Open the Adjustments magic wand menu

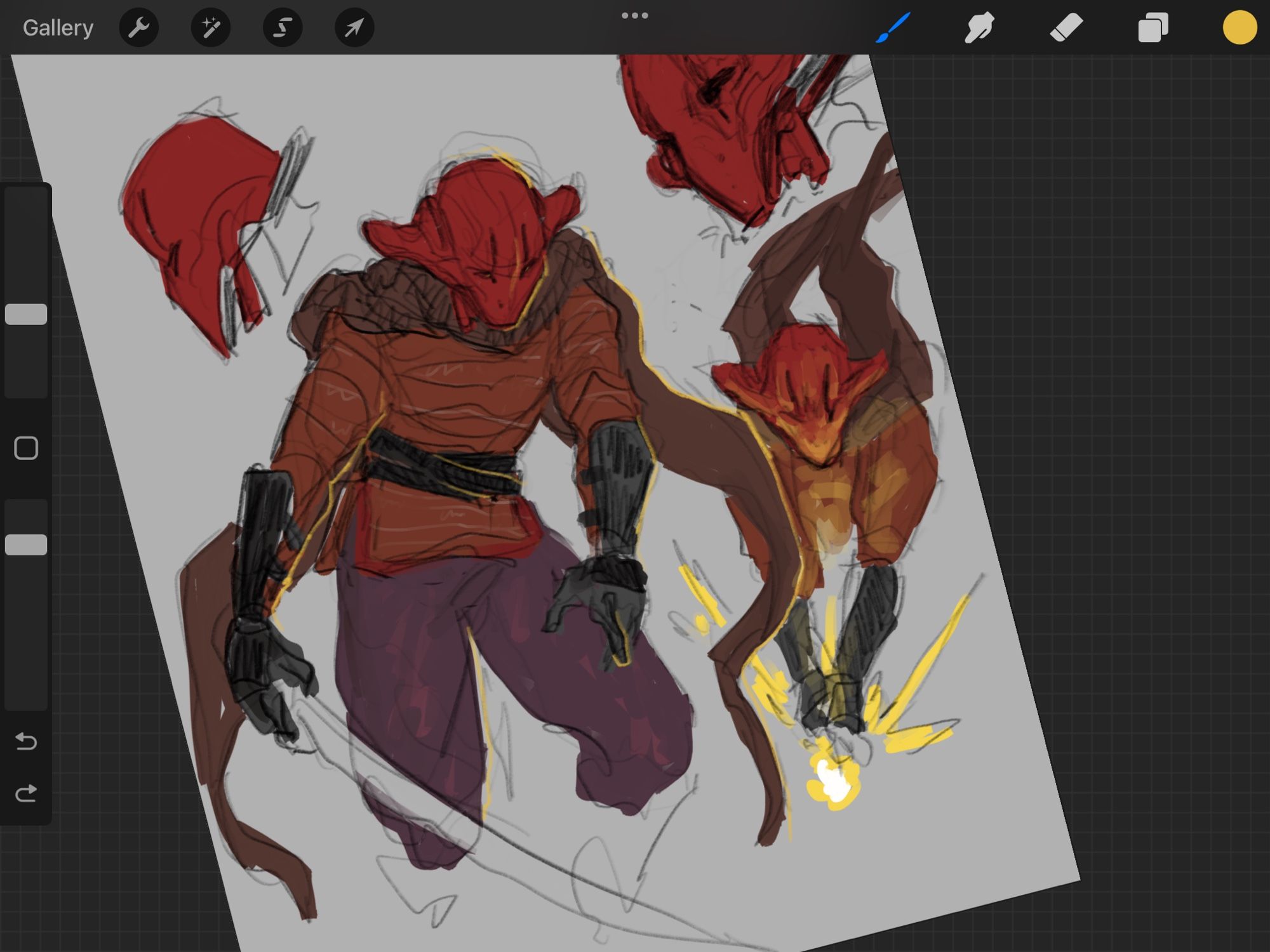pyautogui.click(x=210, y=28)
